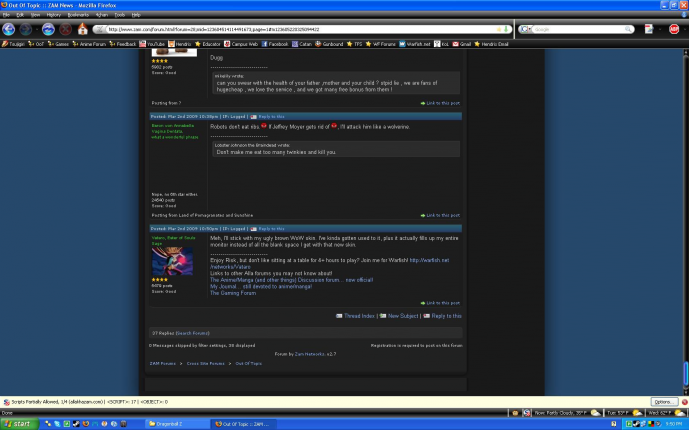Open the Games bookmark folder
This screenshot has height=430, width=689.
(58, 44)
